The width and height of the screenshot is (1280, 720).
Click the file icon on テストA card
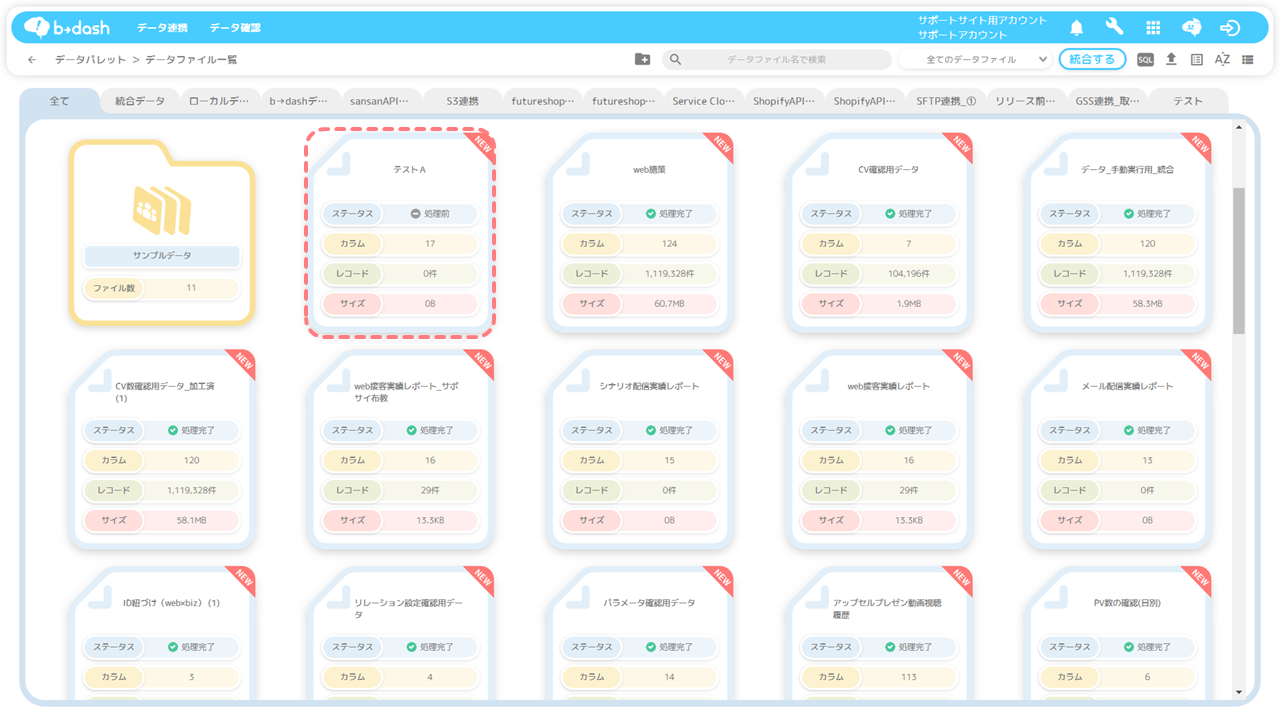339,164
